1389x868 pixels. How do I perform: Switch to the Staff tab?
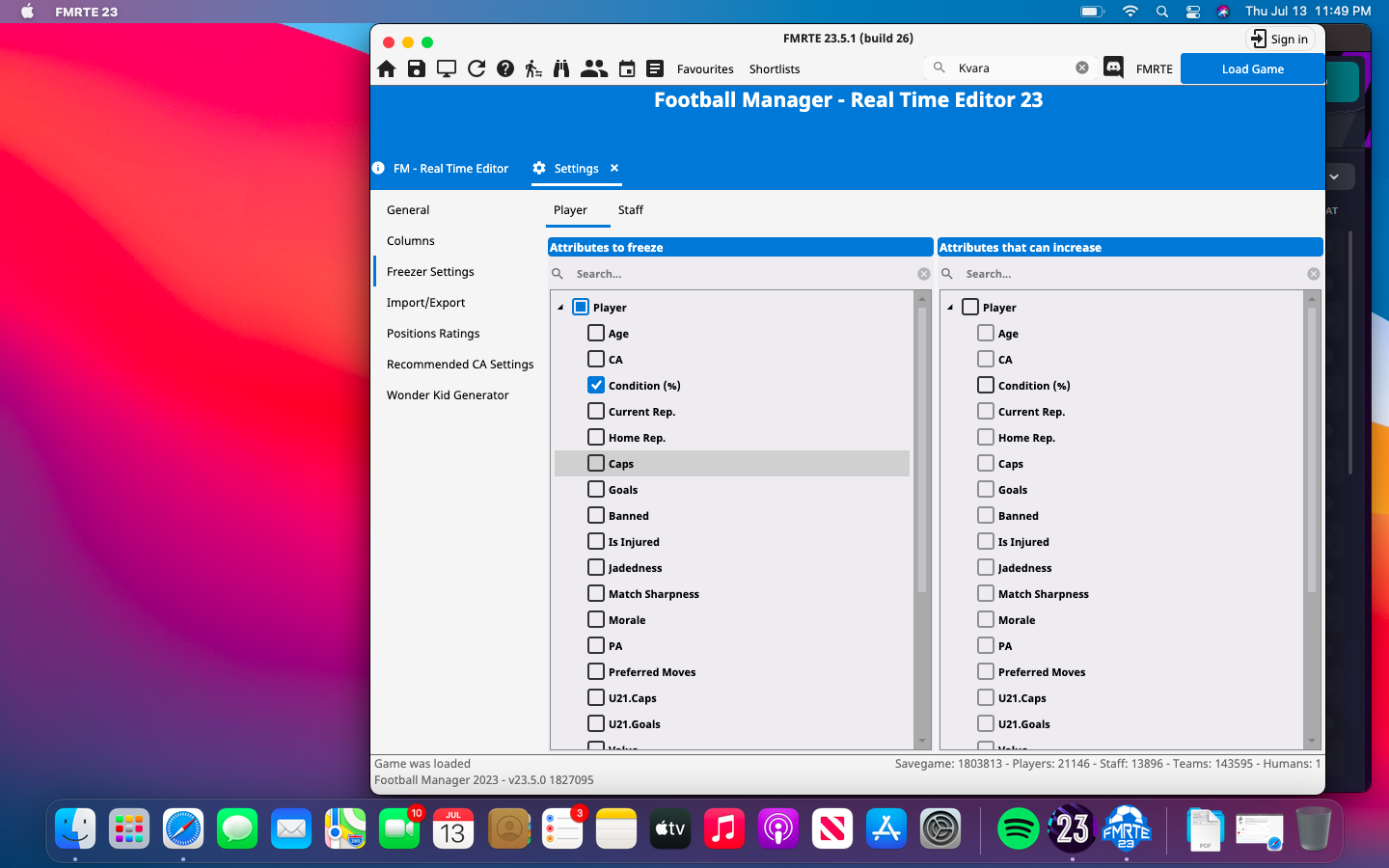tap(631, 210)
